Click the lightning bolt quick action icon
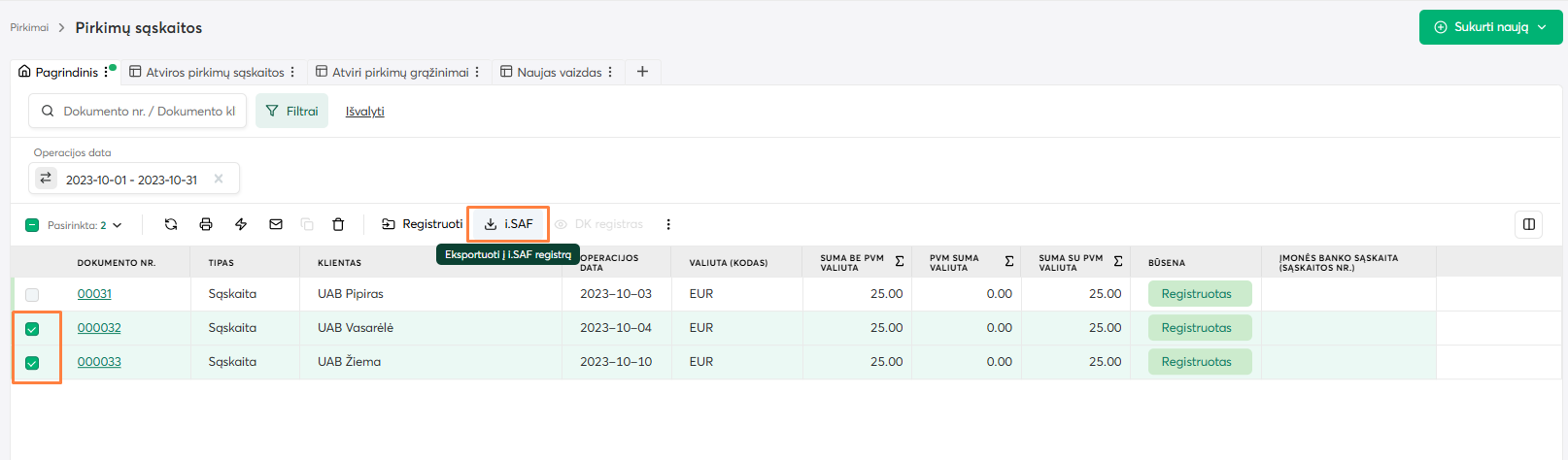Screen dimensions: 1568x460 click(x=241, y=224)
